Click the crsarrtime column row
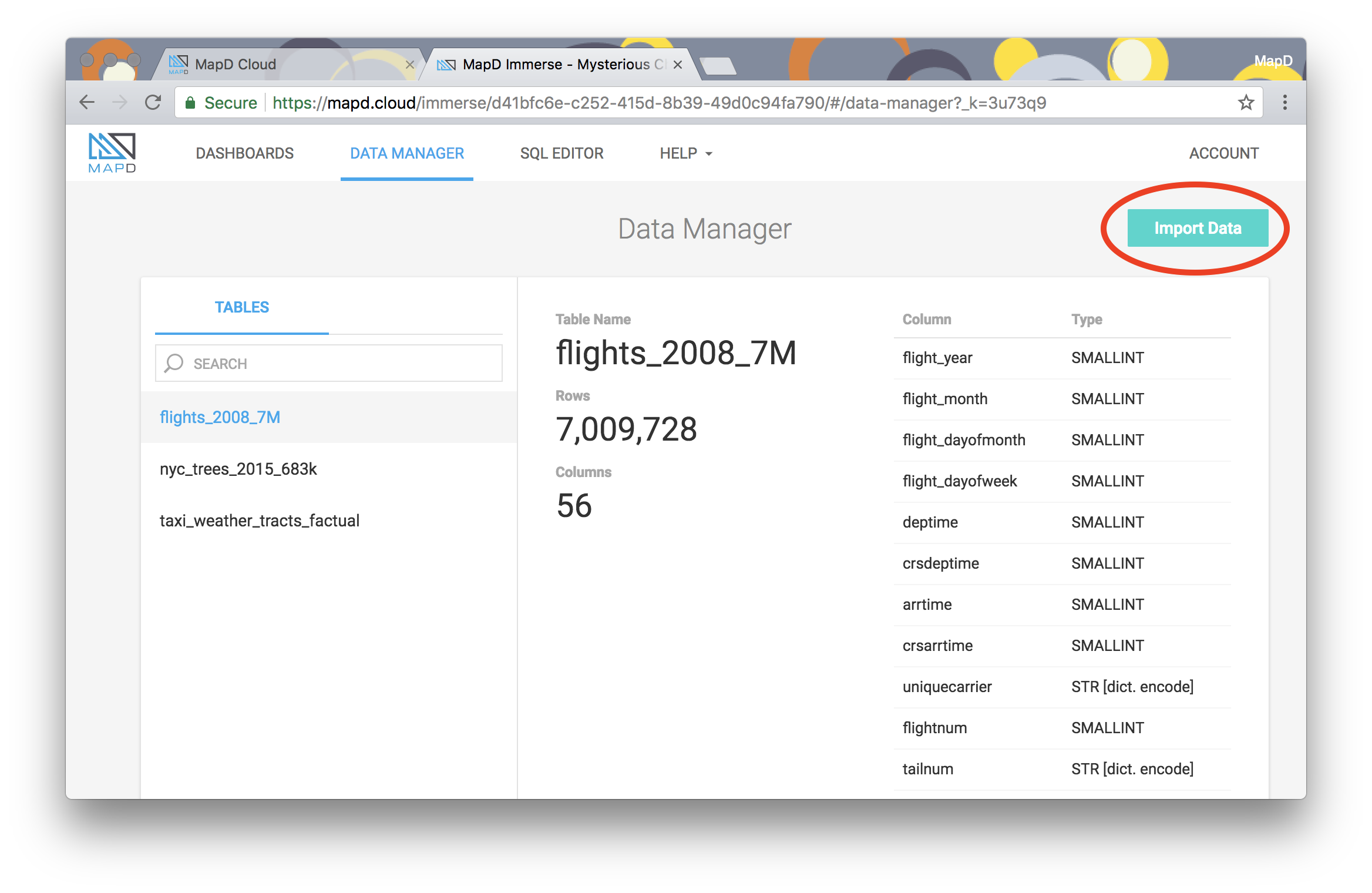 point(1062,646)
